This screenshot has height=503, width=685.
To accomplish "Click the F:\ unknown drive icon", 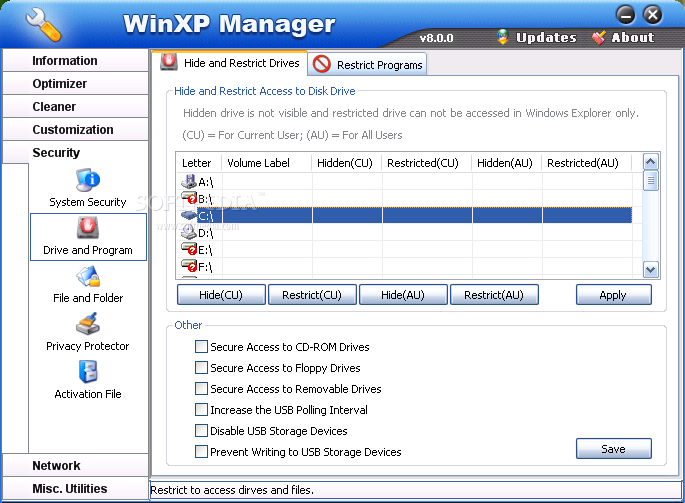I will pos(189,266).
